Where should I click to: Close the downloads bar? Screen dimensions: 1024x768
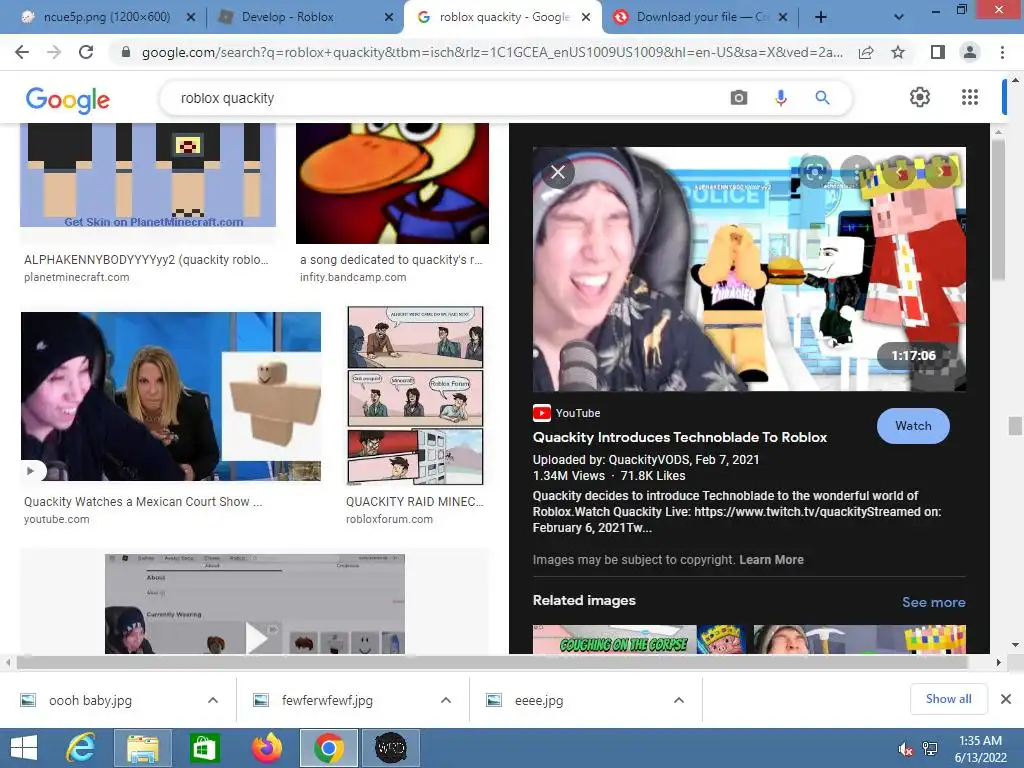coord(1006,699)
